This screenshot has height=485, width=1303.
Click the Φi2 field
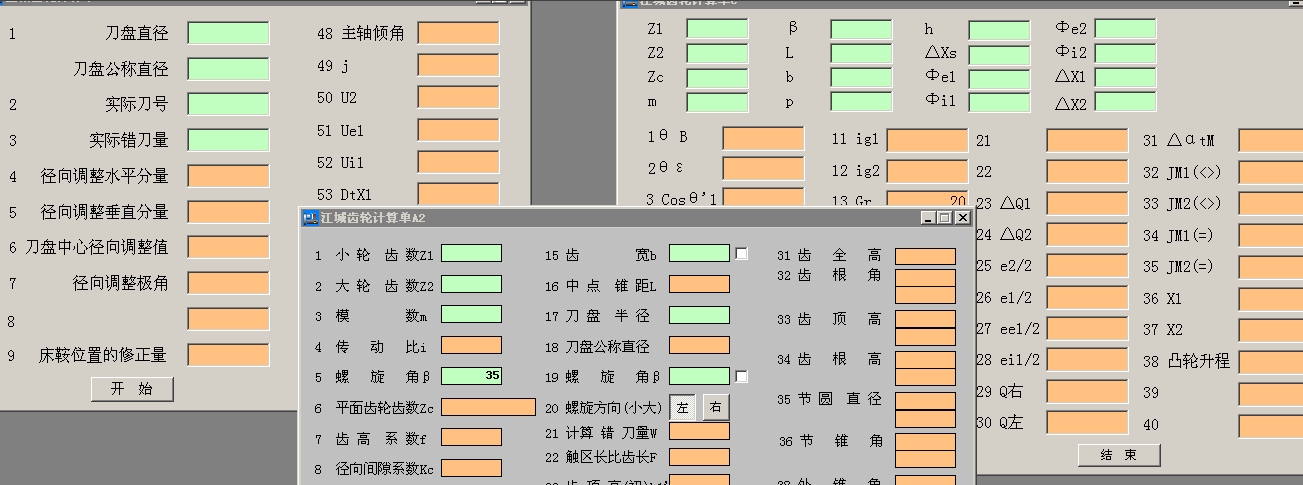tap(1125, 54)
